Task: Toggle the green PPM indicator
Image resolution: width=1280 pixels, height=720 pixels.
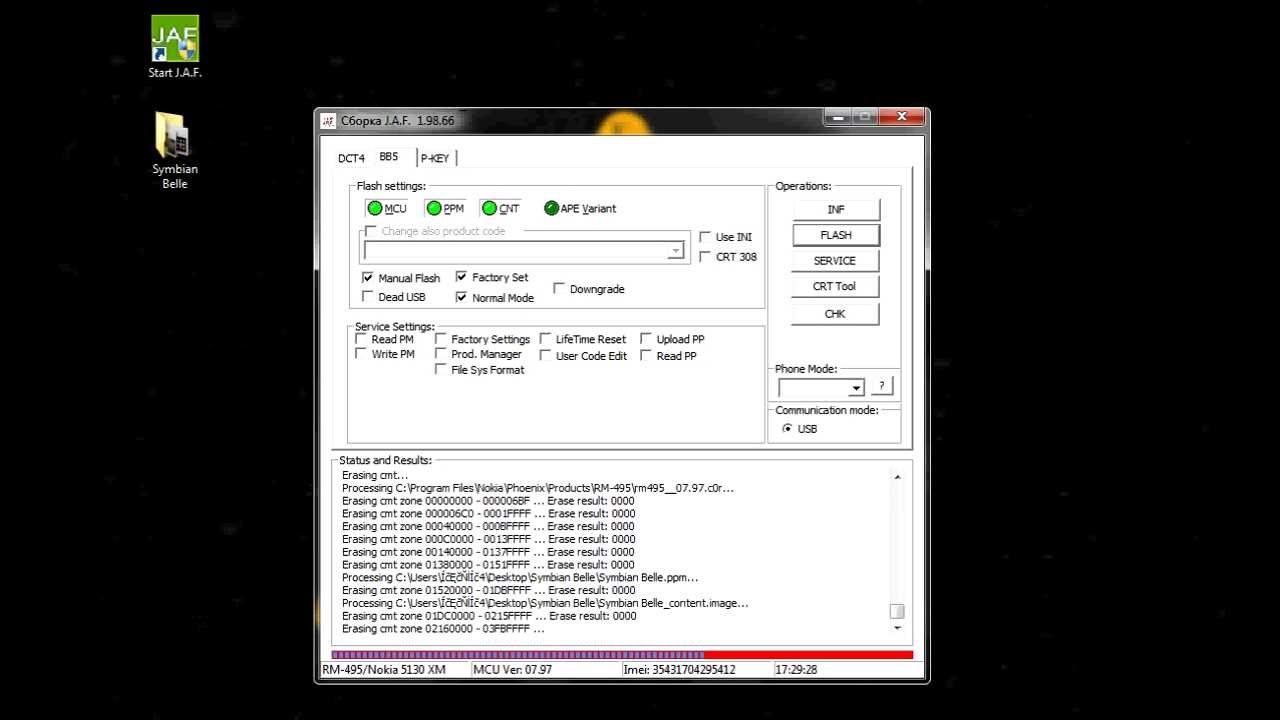Action: [434, 208]
